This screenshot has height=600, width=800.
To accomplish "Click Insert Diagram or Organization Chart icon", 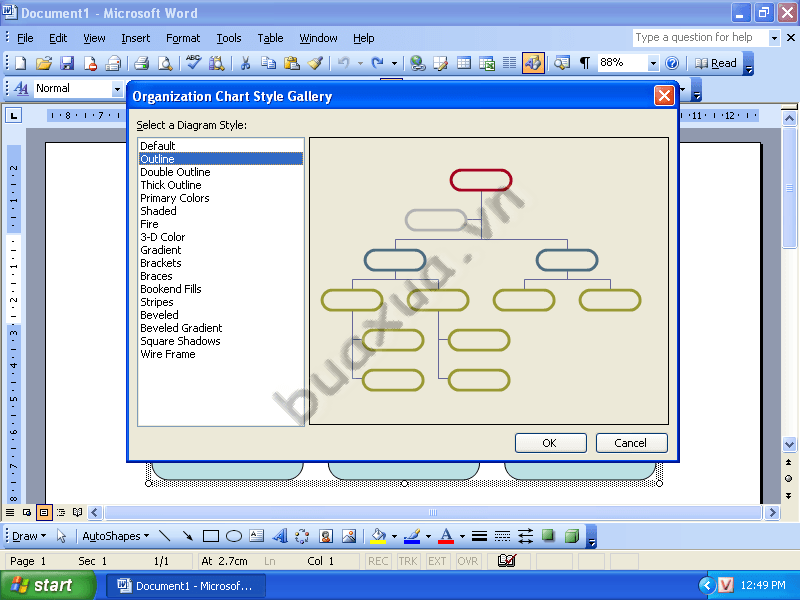I will (x=303, y=536).
